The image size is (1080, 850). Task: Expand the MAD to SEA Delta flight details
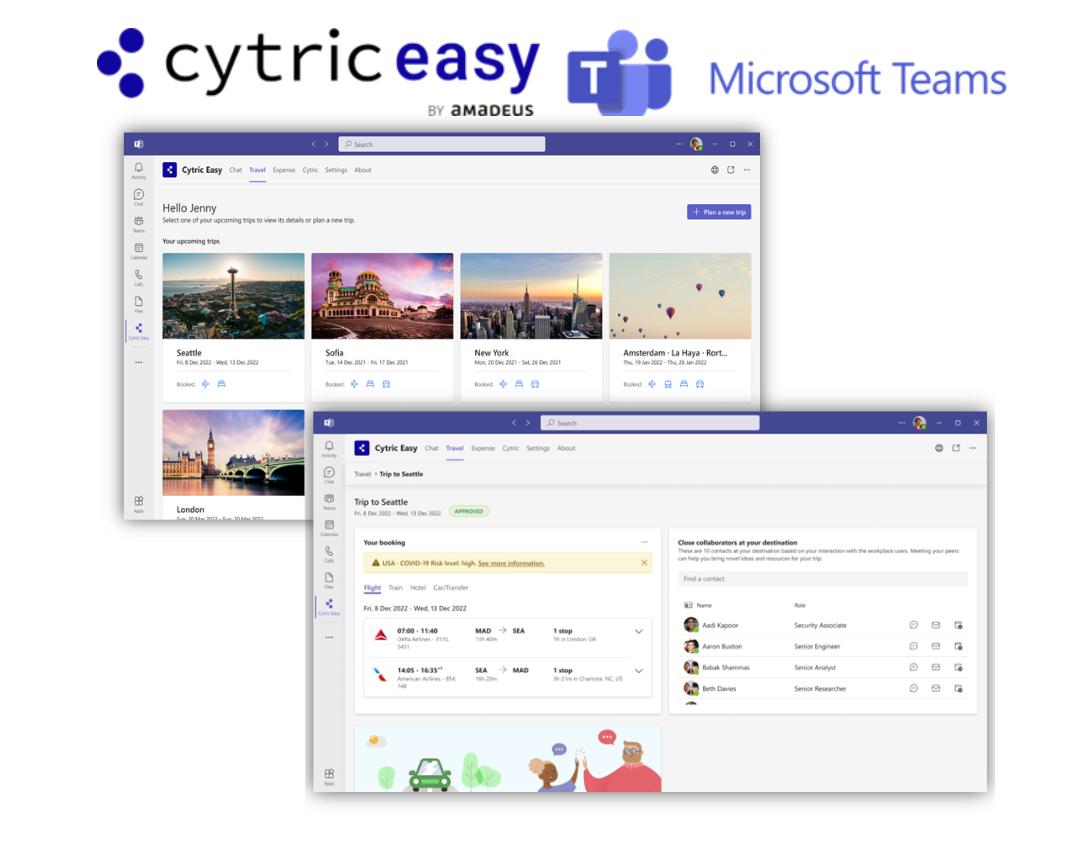click(638, 632)
